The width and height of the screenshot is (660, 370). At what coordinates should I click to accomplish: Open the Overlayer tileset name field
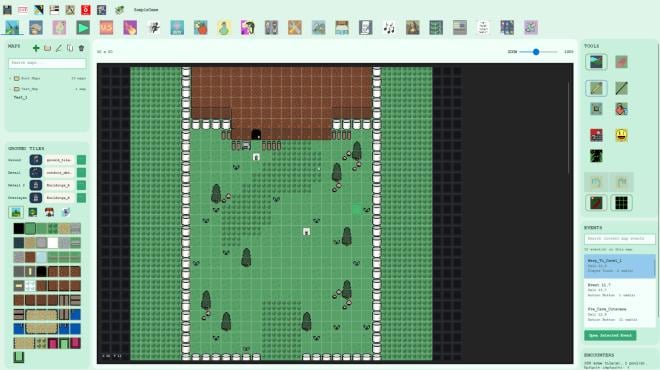pyautogui.click(x=59, y=198)
